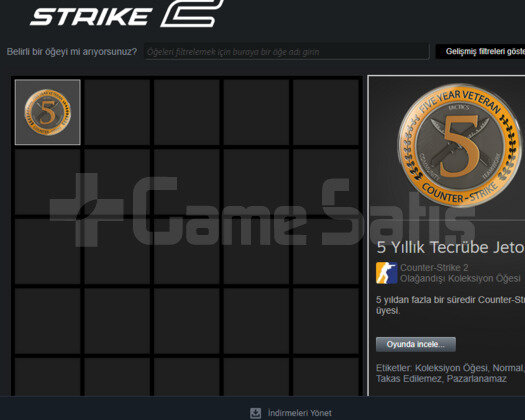The width and height of the screenshot is (525, 420).
Task: Click the large Five Year Veteran coin image
Action: click(x=459, y=145)
